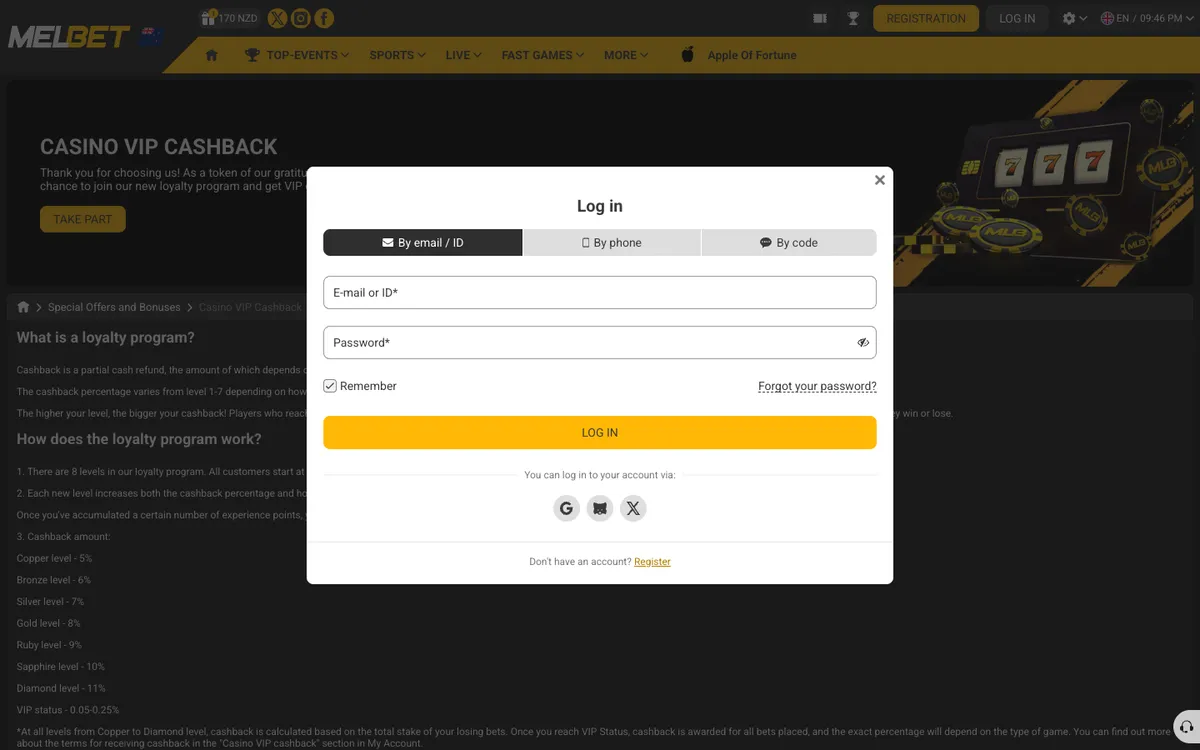Click "Sapphire level - 10%" text

click(x=60, y=667)
